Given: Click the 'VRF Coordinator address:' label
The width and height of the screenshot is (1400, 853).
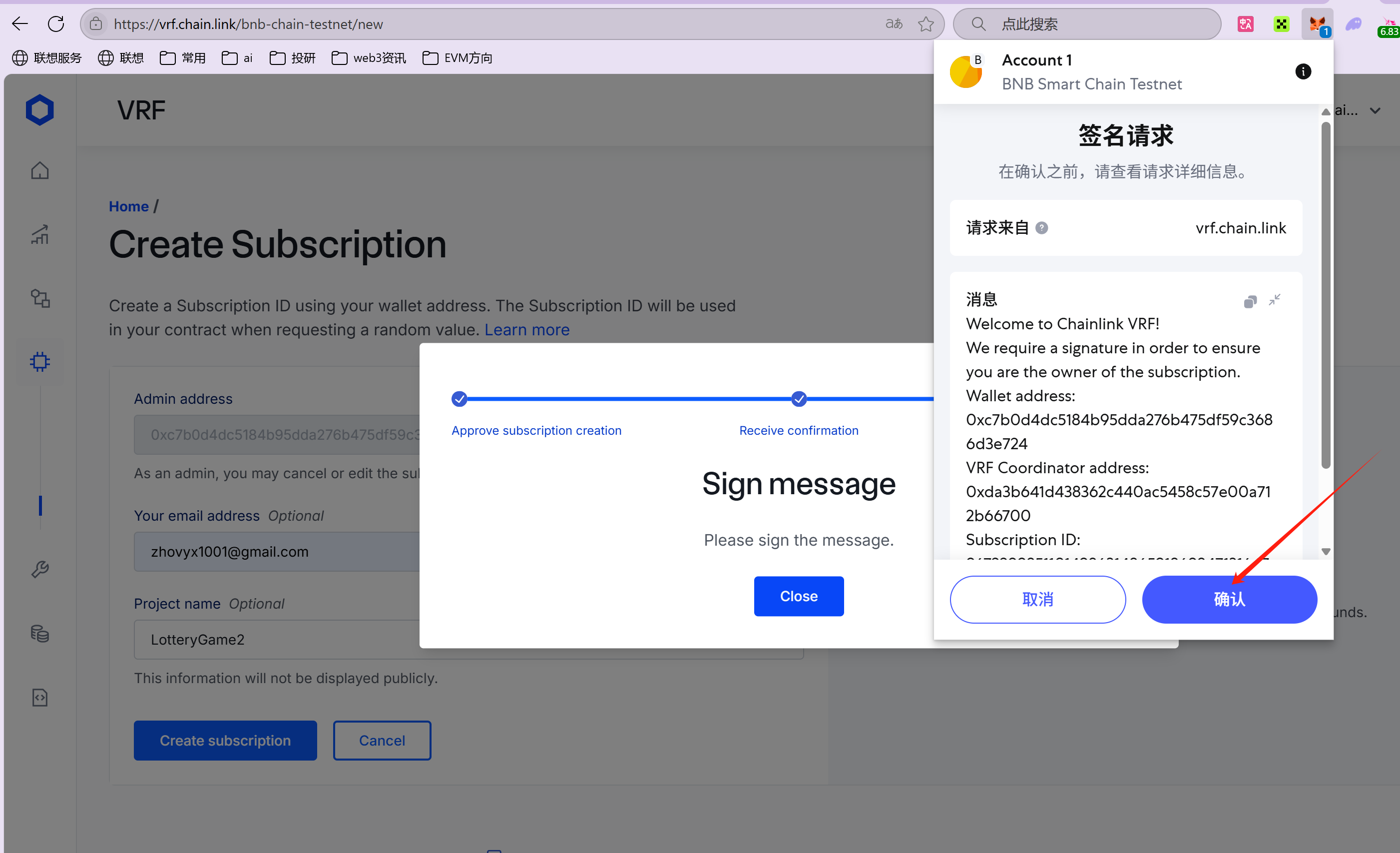Looking at the screenshot, I should pyautogui.click(x=1057, y=468).
